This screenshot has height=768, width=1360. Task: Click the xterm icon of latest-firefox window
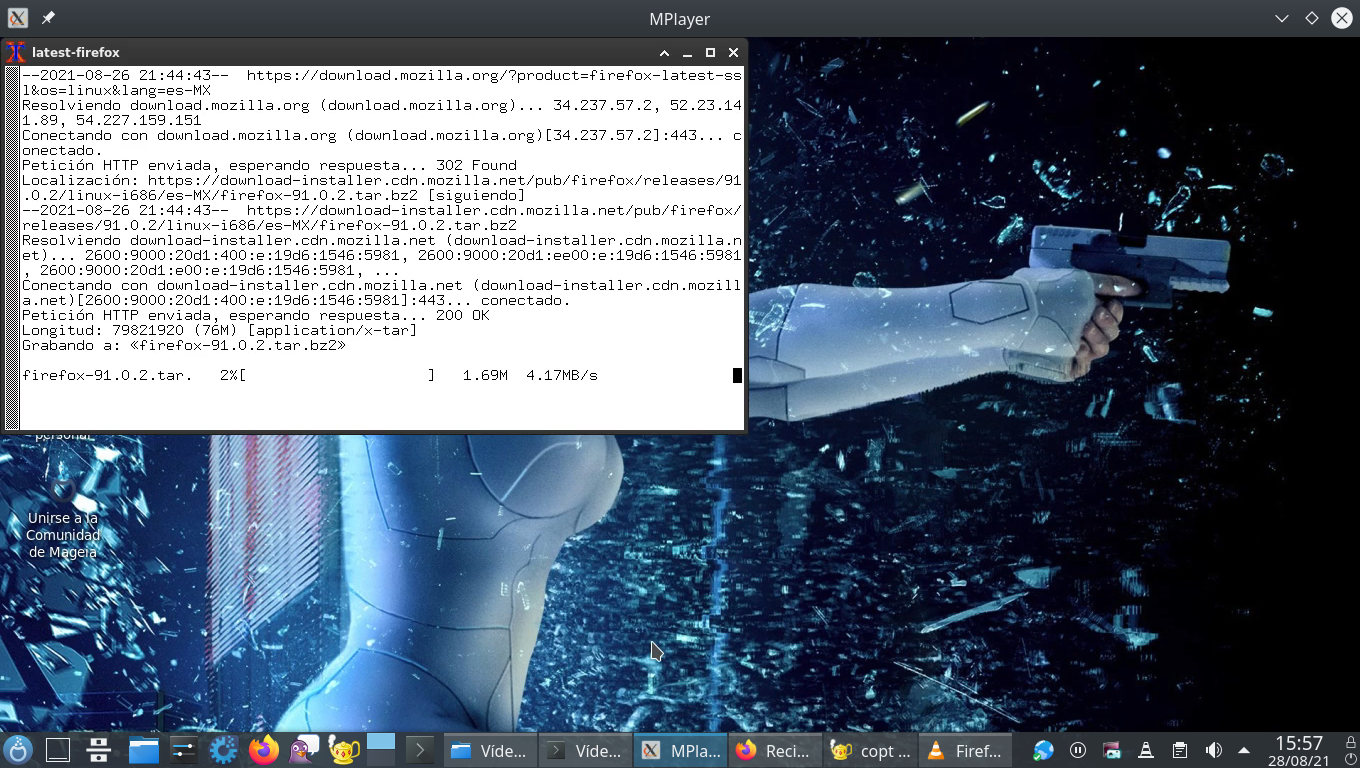15,52
